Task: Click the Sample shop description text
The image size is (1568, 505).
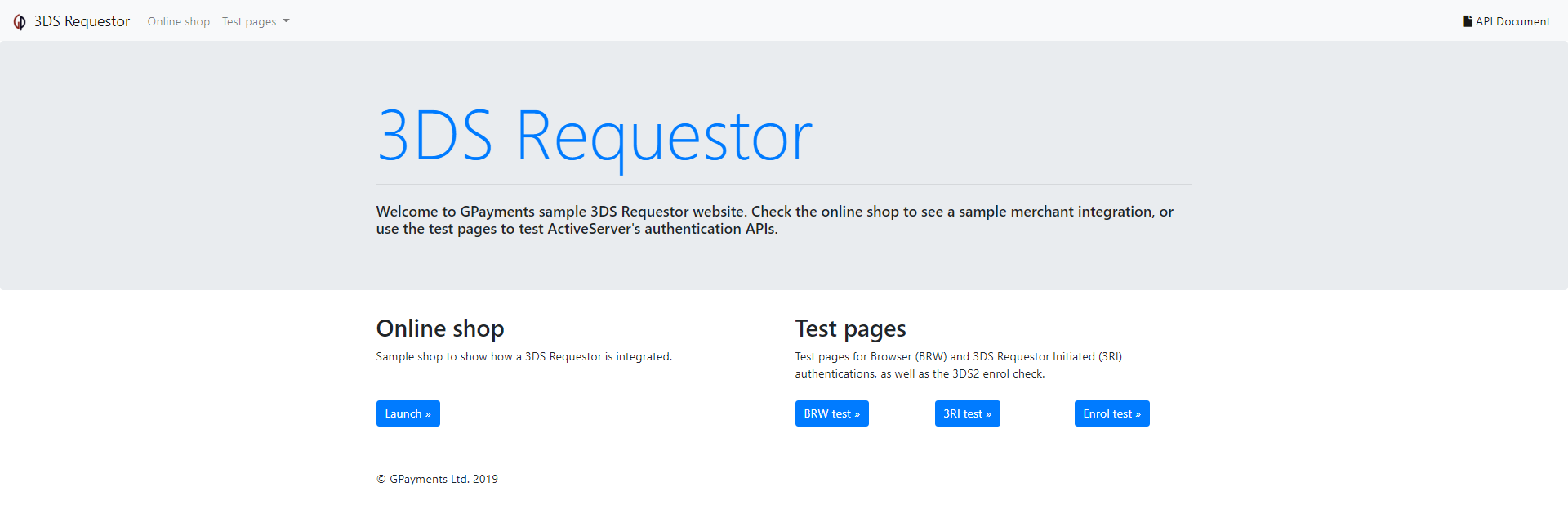Action: pos(523,356)
